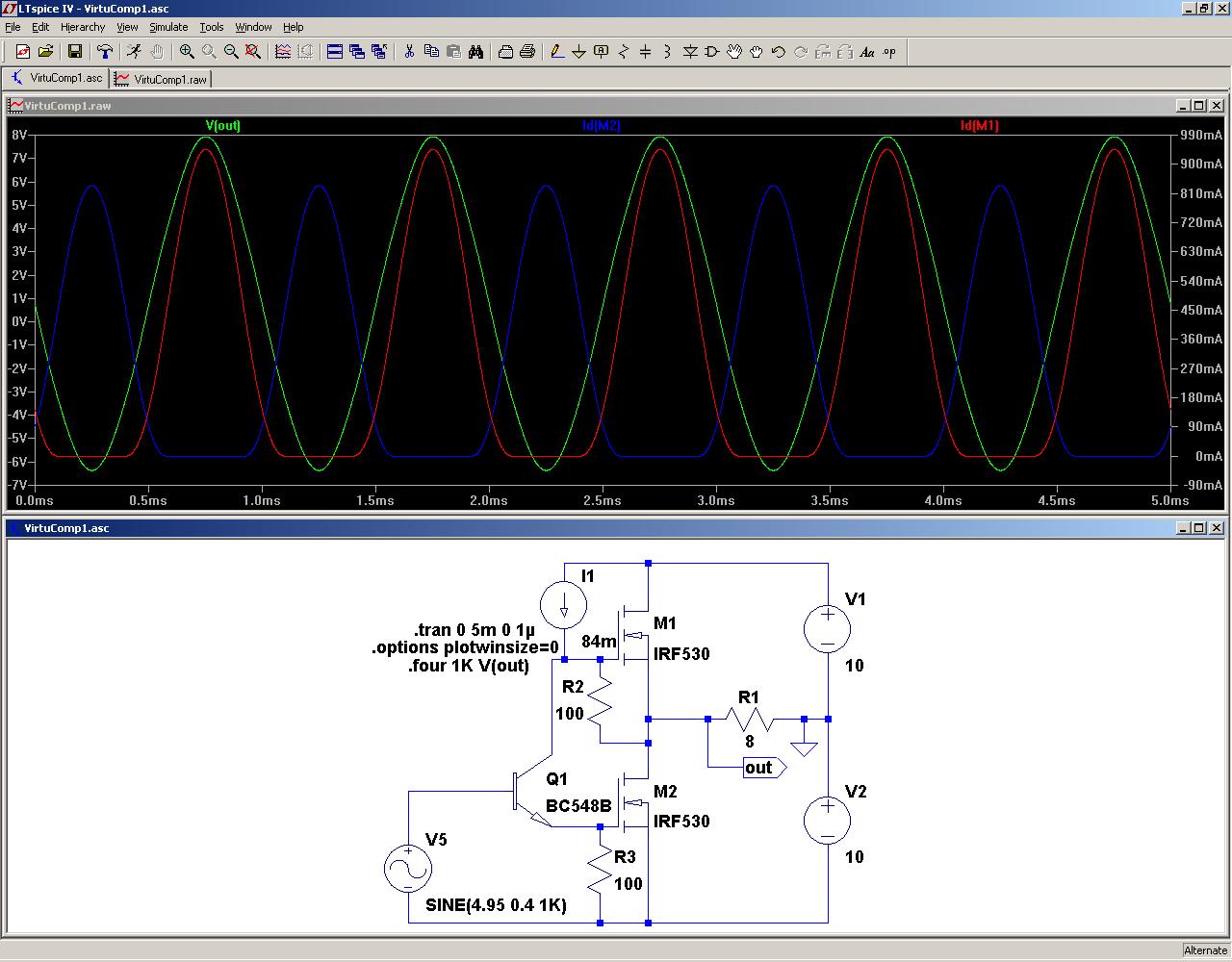Click the Tile Windows horizontally icon

tap(335, 52)
